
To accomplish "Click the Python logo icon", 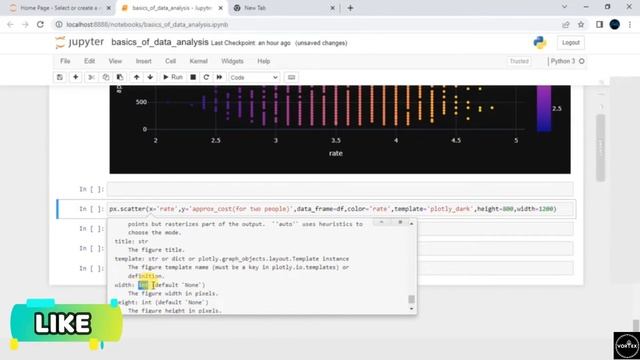I will click(x=540, y=42).
